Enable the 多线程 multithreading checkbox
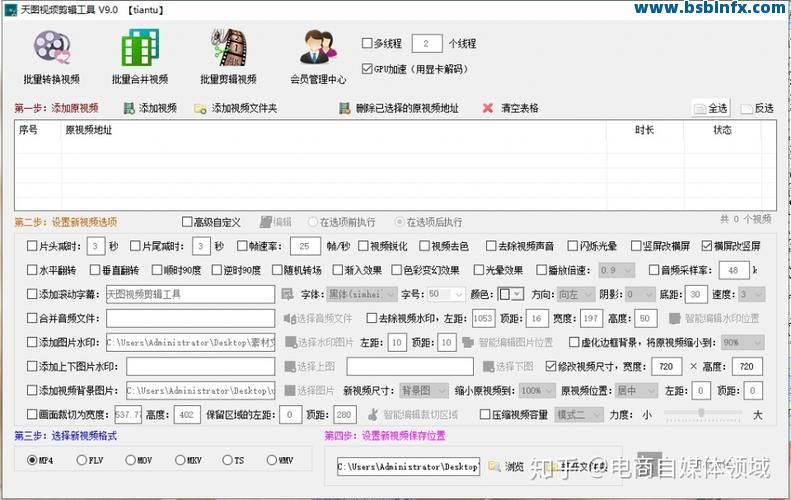The width and height of the screenshot is (791, 500). click(x=367, y=44)
